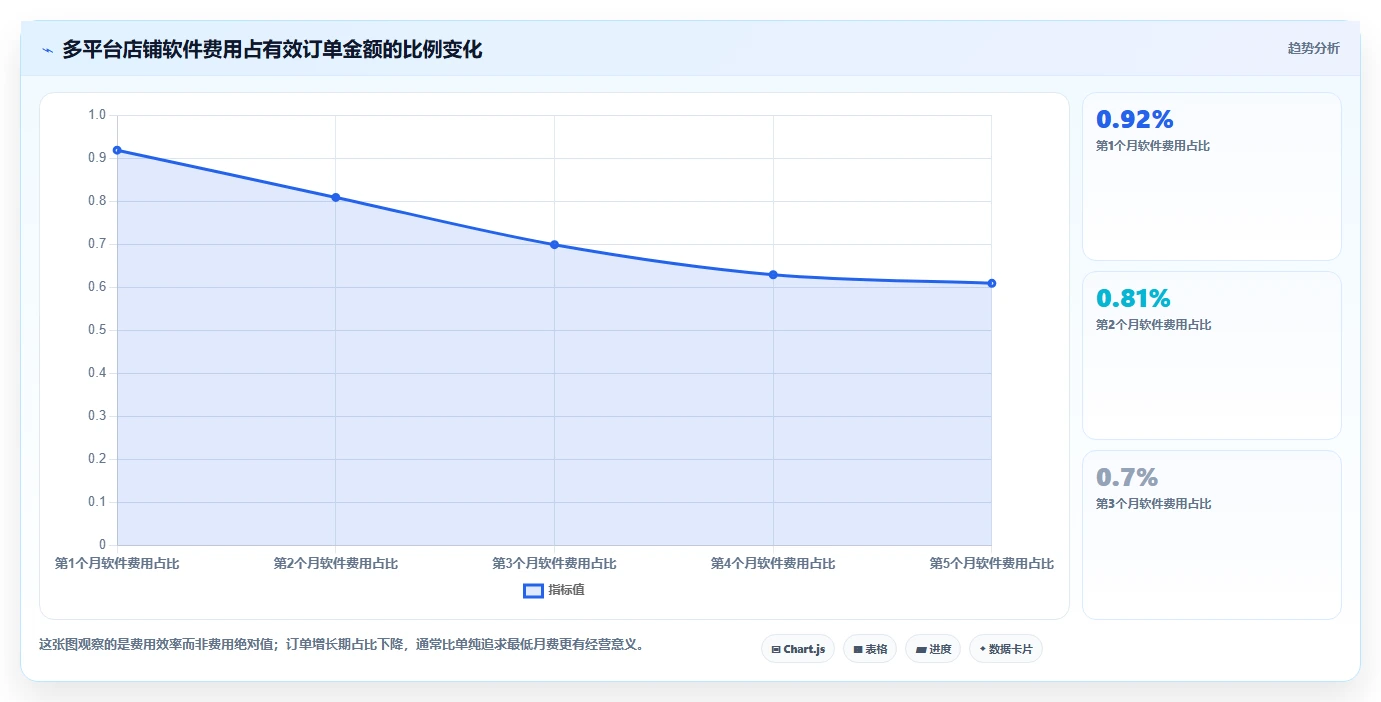The image size is (1381, 702).
Task: Select the 进度 tag button
Action: click(x=933, y=649)
